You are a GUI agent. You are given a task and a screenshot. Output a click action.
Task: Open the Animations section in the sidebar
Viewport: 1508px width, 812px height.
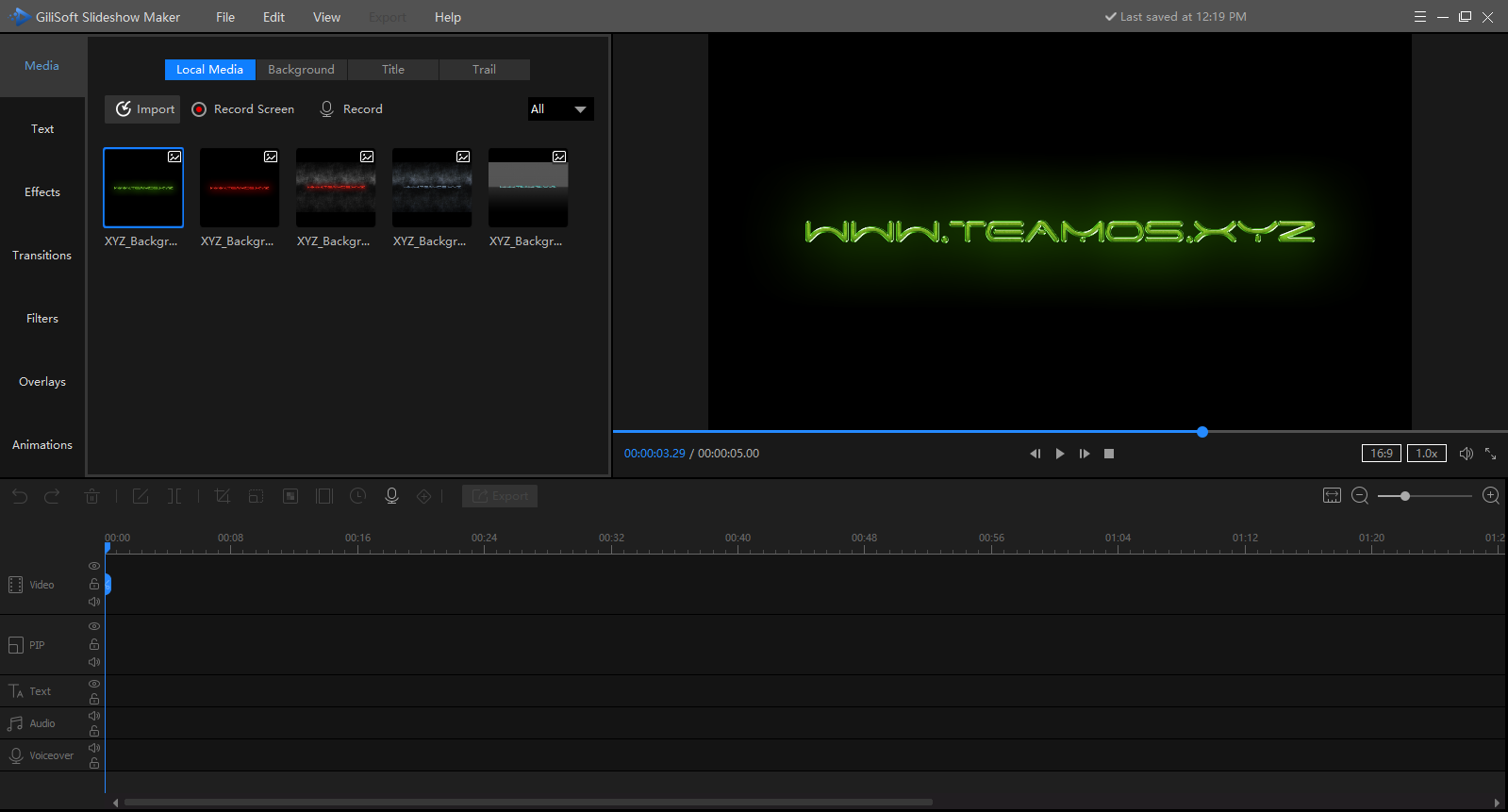point(42,445)
